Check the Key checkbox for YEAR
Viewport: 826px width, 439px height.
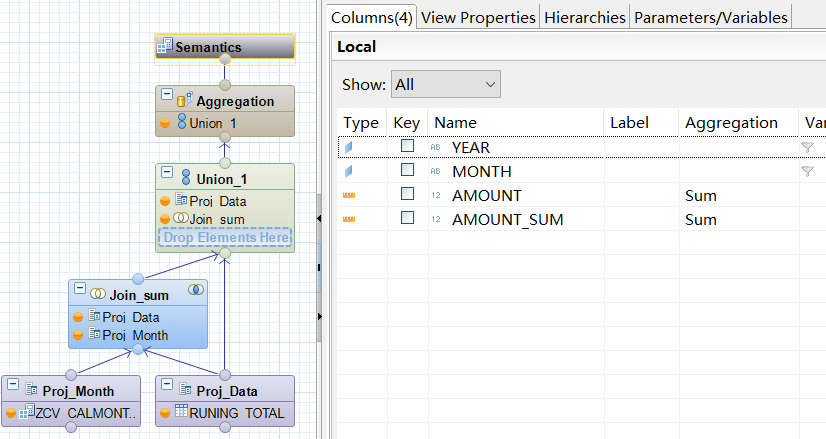pos(407,147)
